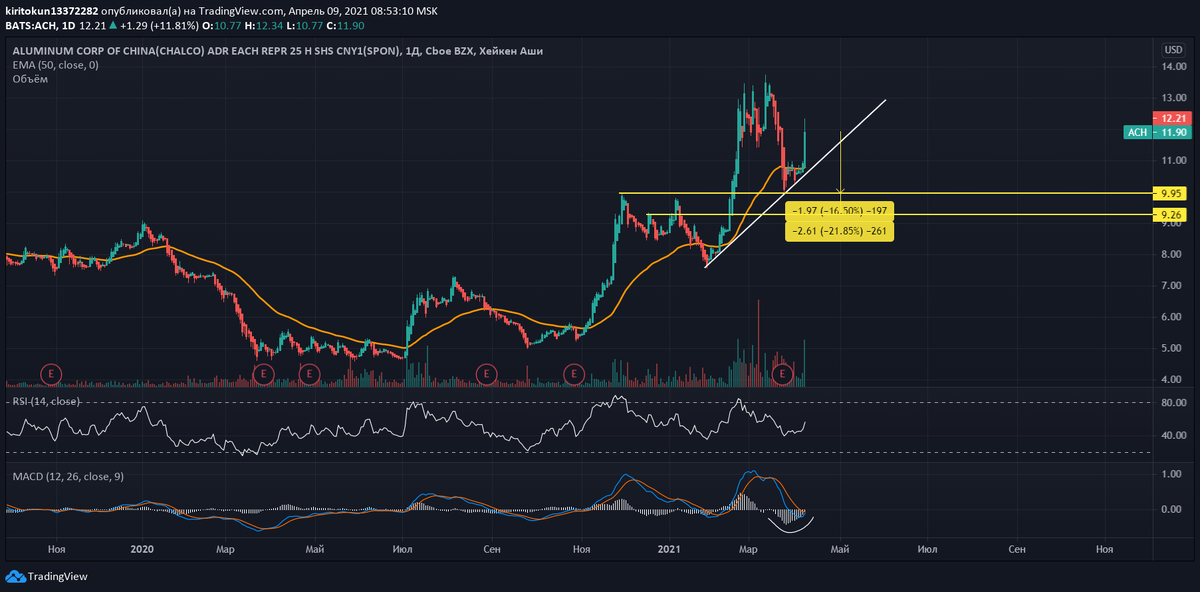Viewport: 1200px width, 592px height.
Task: Click the 6.00 price axis label
Action: coord(1172,317)
